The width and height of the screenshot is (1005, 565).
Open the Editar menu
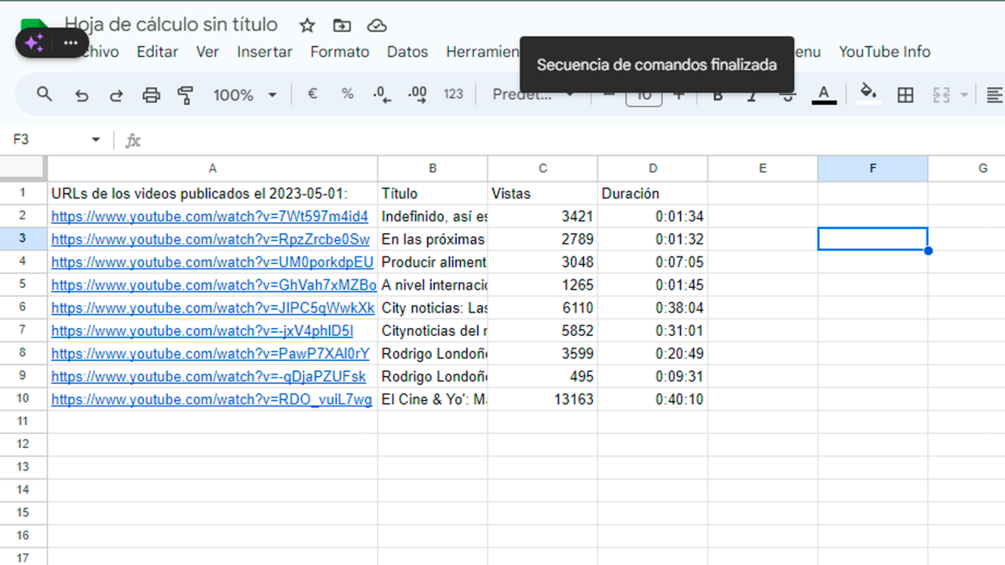157,52
